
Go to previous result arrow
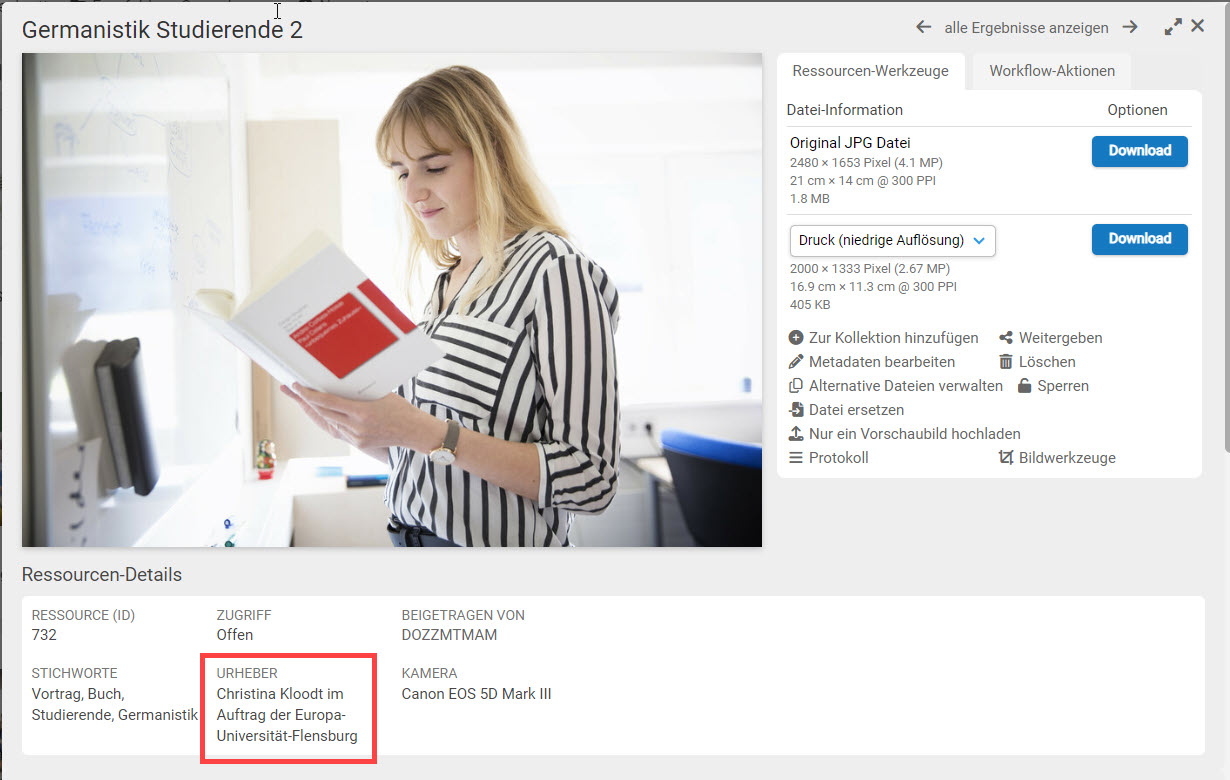pos(923,27)
